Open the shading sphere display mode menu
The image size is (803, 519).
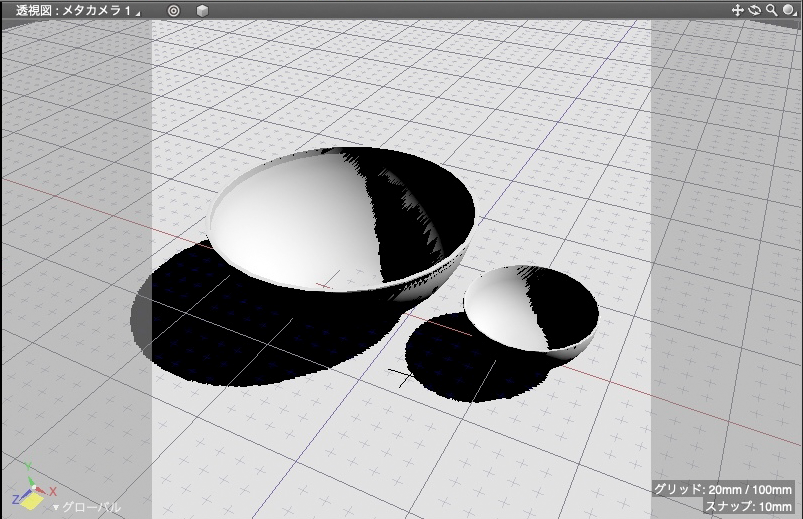790,10
